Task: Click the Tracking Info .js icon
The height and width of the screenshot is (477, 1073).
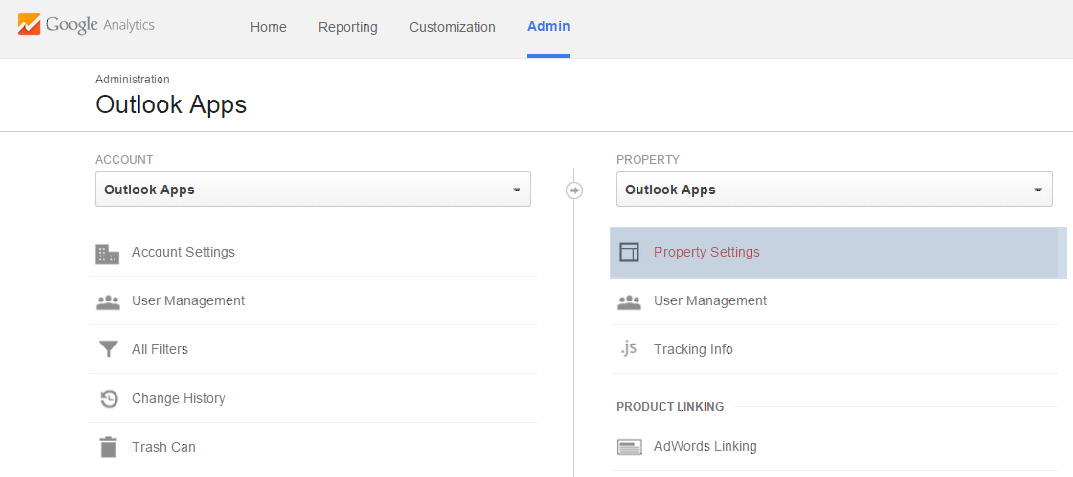Action: (x=628, y=349)
